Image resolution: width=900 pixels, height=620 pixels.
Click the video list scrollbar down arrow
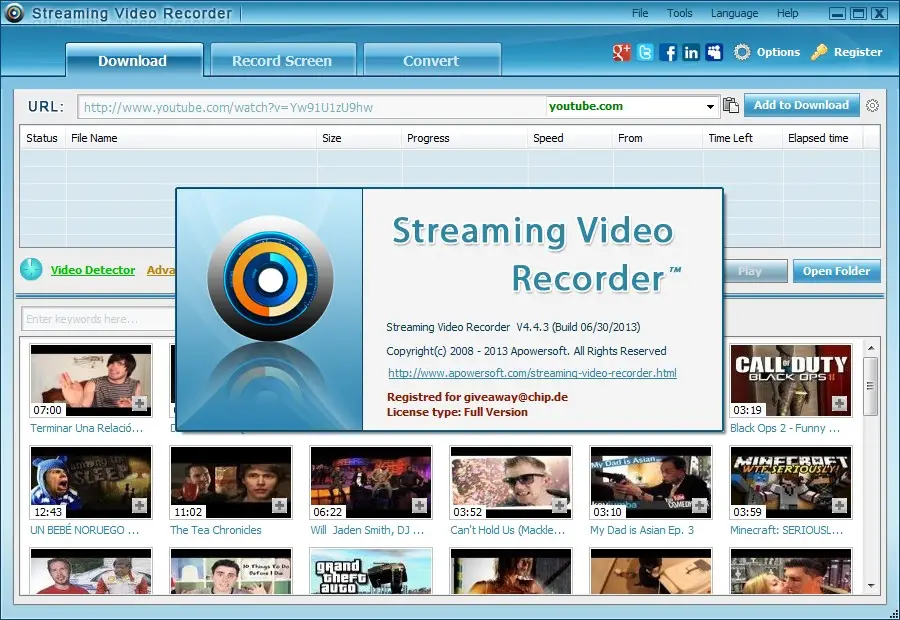(x=871, y=586)
